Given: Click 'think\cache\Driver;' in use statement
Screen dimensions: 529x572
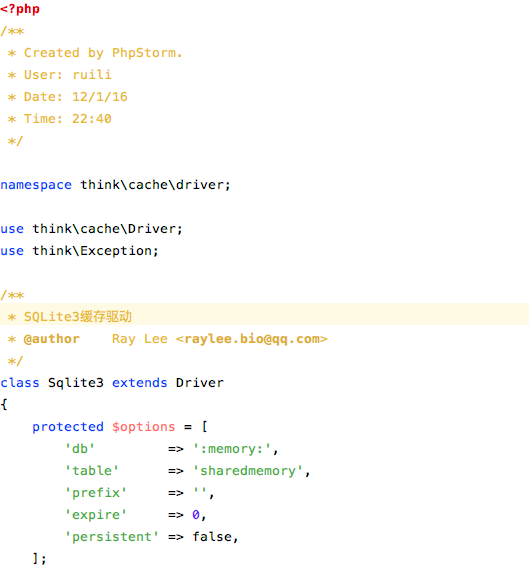Looking at the screenshot, I should (107, 229).
